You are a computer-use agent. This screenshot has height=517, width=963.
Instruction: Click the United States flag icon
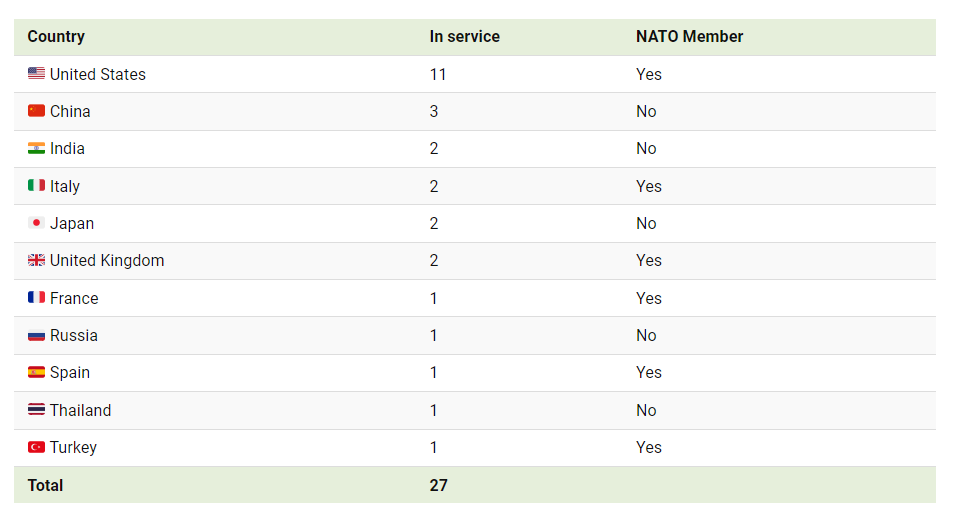coord(36,74)
